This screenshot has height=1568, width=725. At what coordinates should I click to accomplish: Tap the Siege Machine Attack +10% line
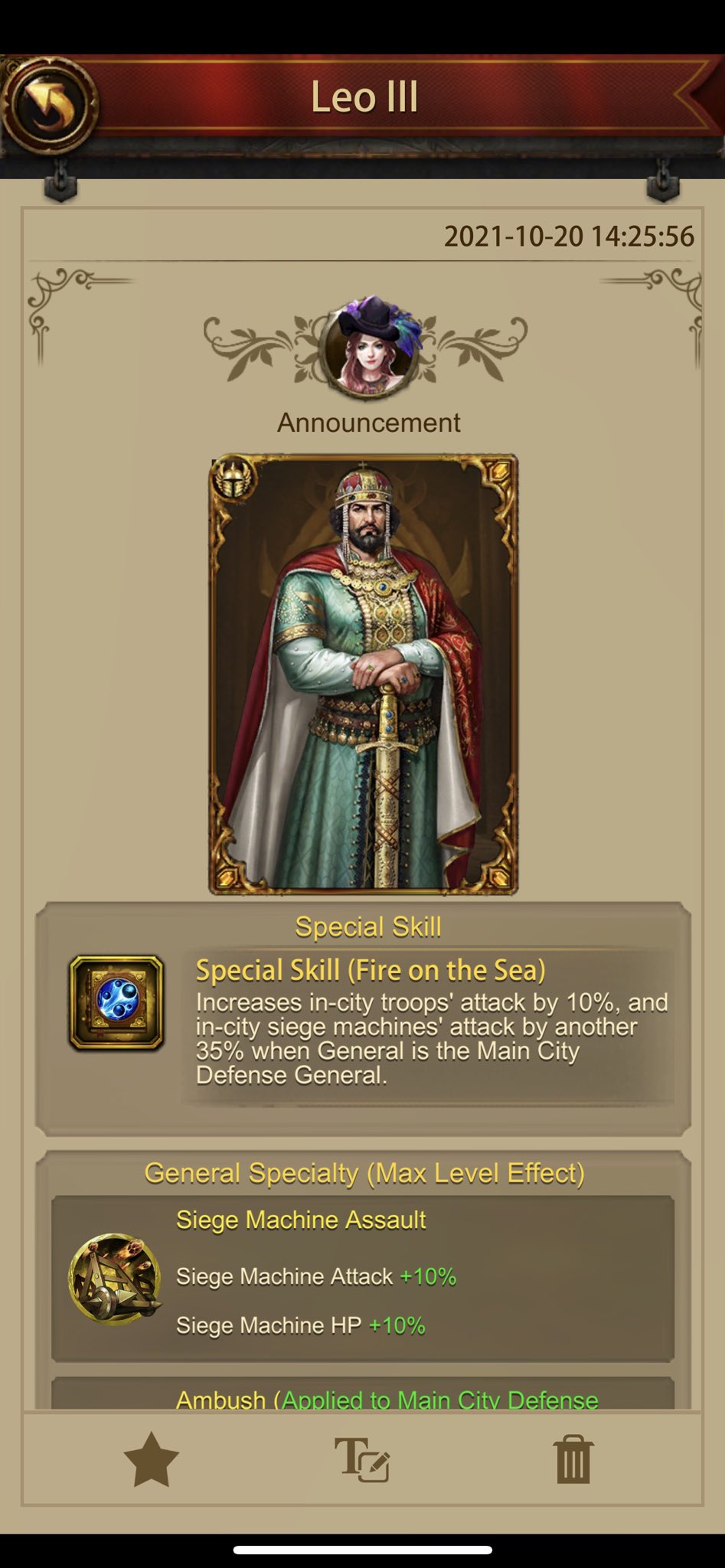coord(316,1276)
